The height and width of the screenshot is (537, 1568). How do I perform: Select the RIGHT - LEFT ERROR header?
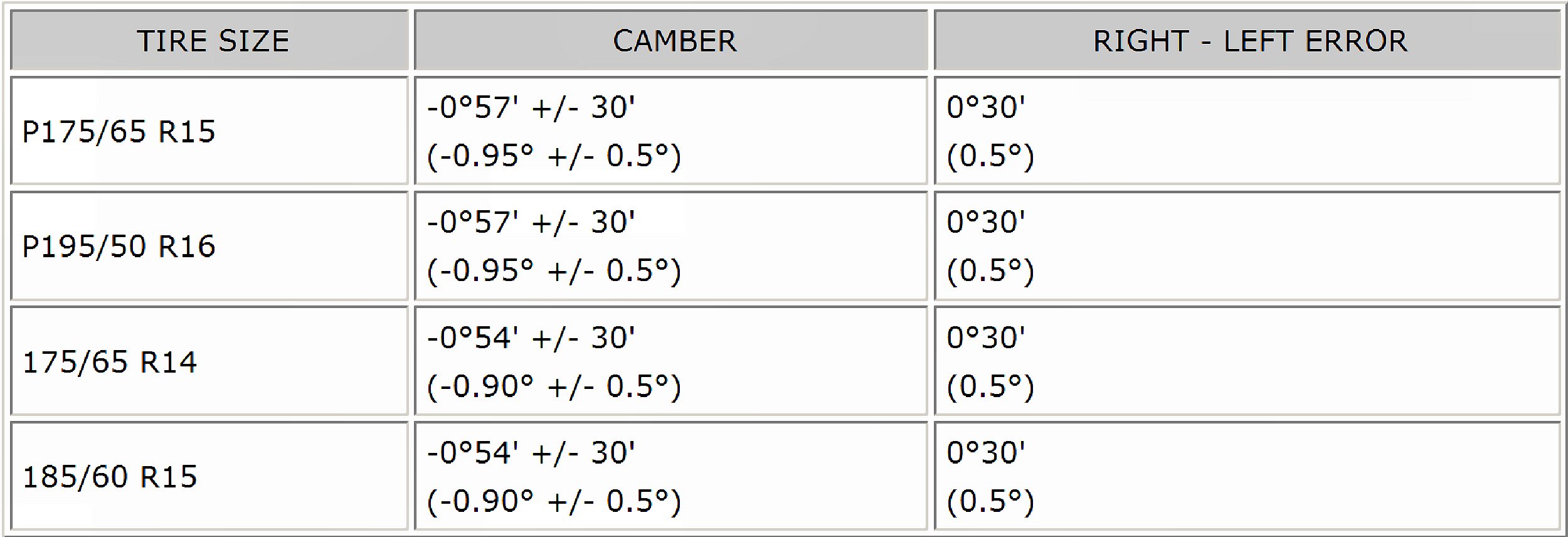coord(1249,41)
